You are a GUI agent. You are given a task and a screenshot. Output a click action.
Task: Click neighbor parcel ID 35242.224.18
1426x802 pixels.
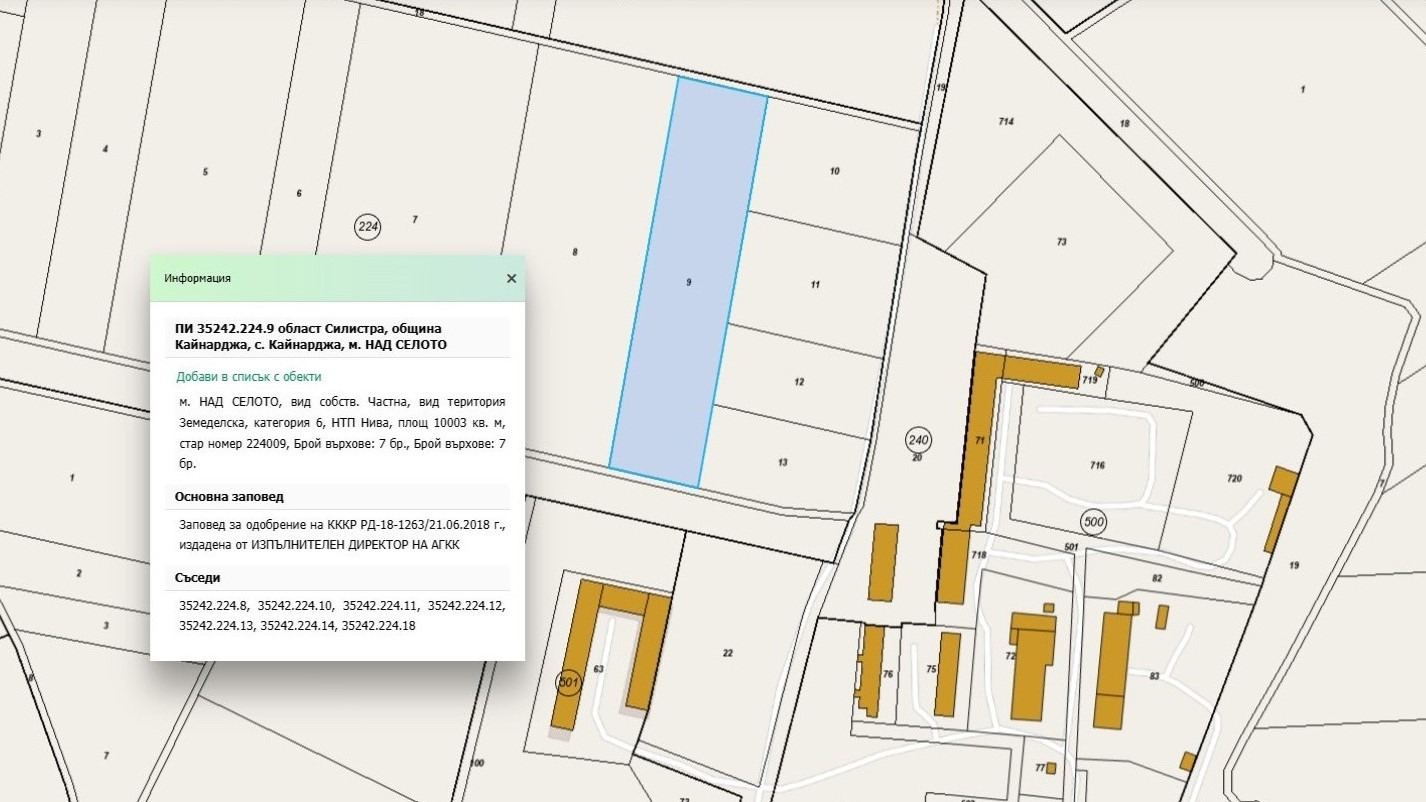[378, 625]
